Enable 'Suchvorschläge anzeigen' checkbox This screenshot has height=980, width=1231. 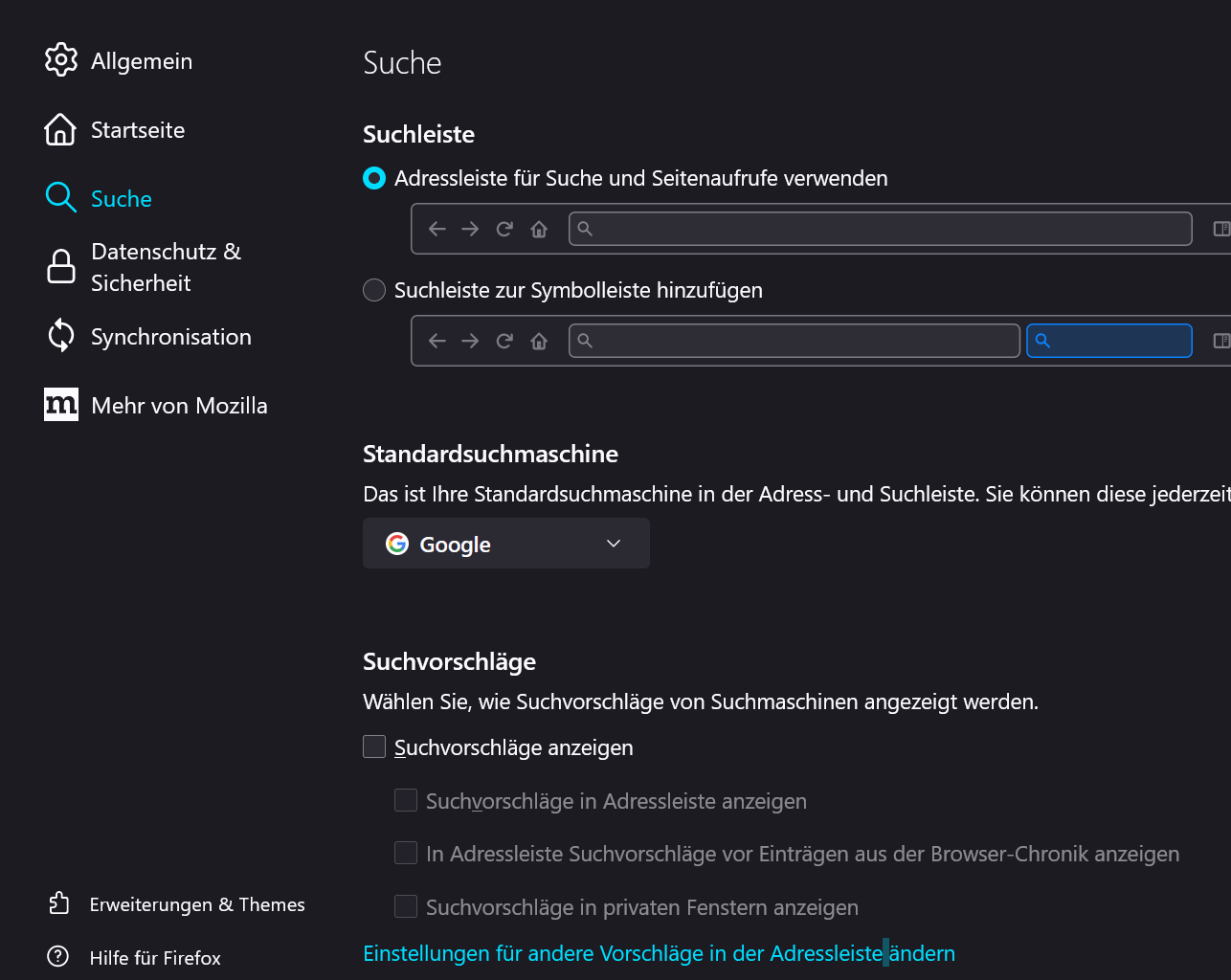coord(374,746)
